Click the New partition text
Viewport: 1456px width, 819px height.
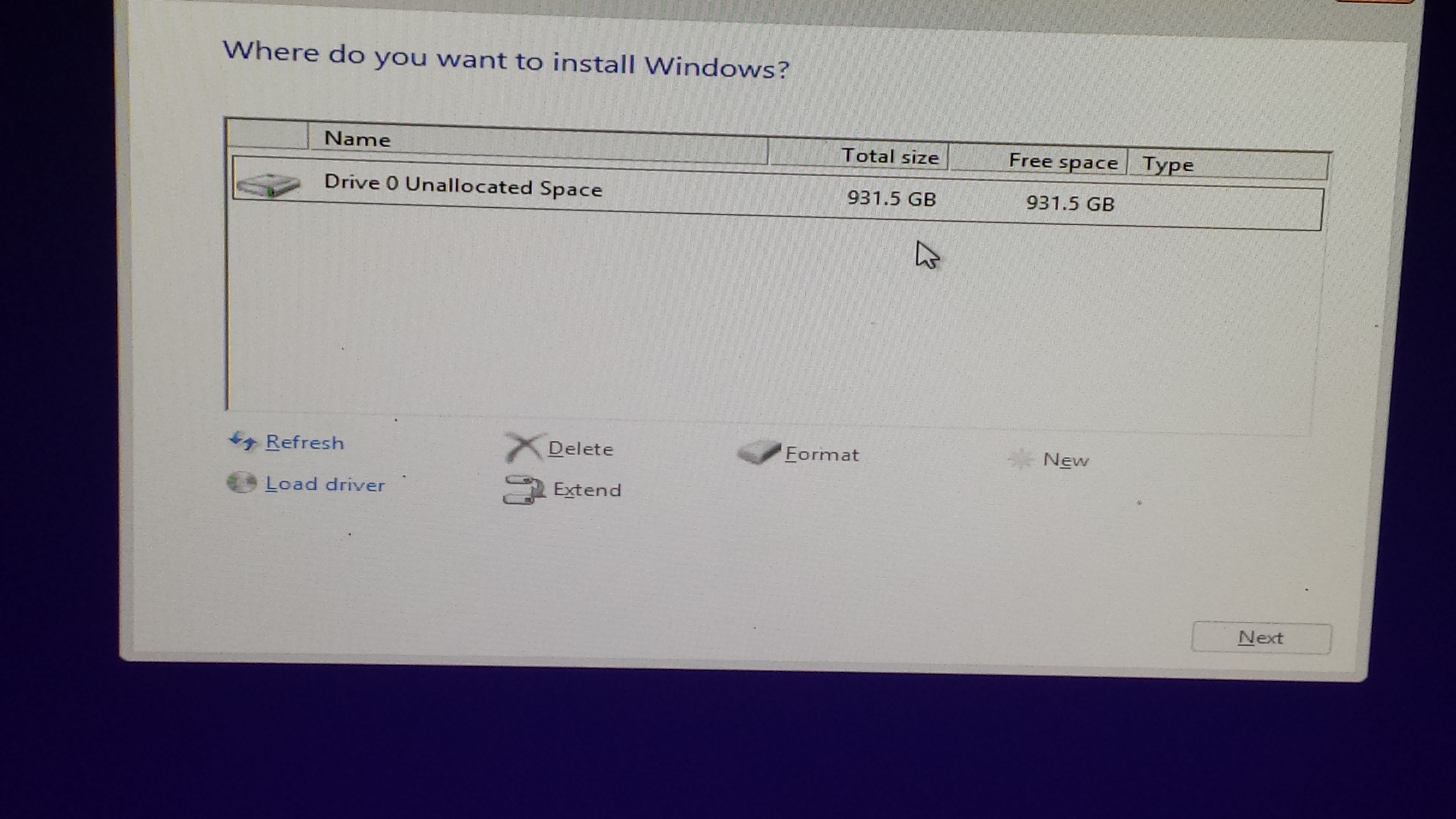(x=1066, y=460)
